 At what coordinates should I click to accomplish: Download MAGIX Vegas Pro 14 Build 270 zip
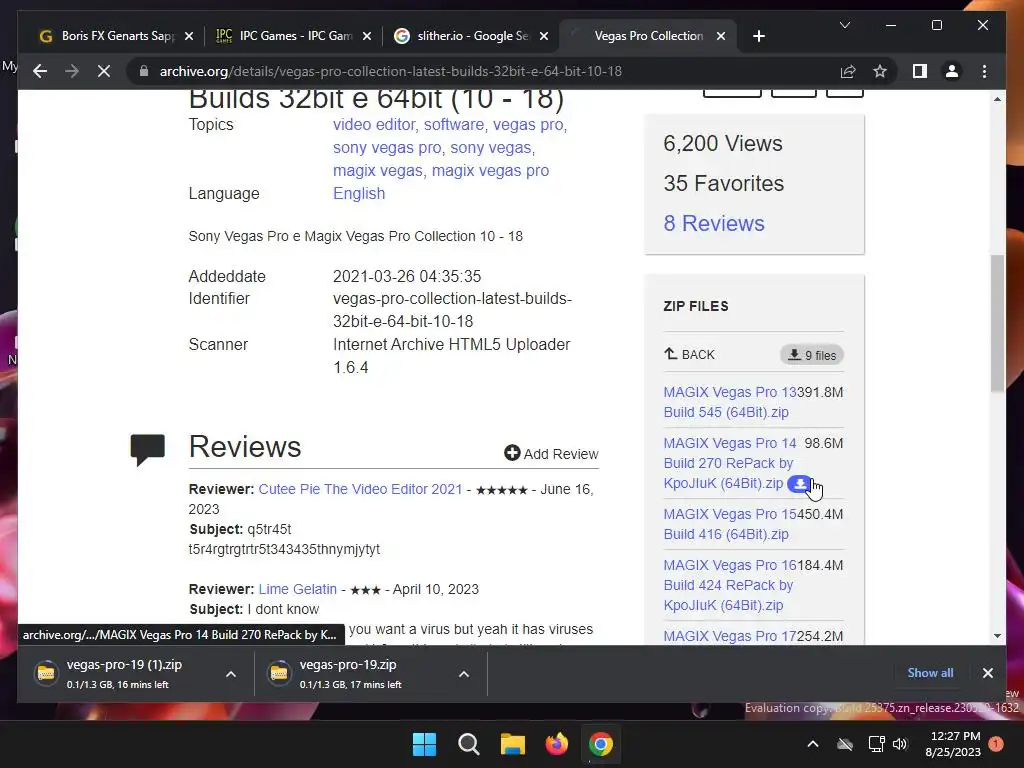(729, 463)
